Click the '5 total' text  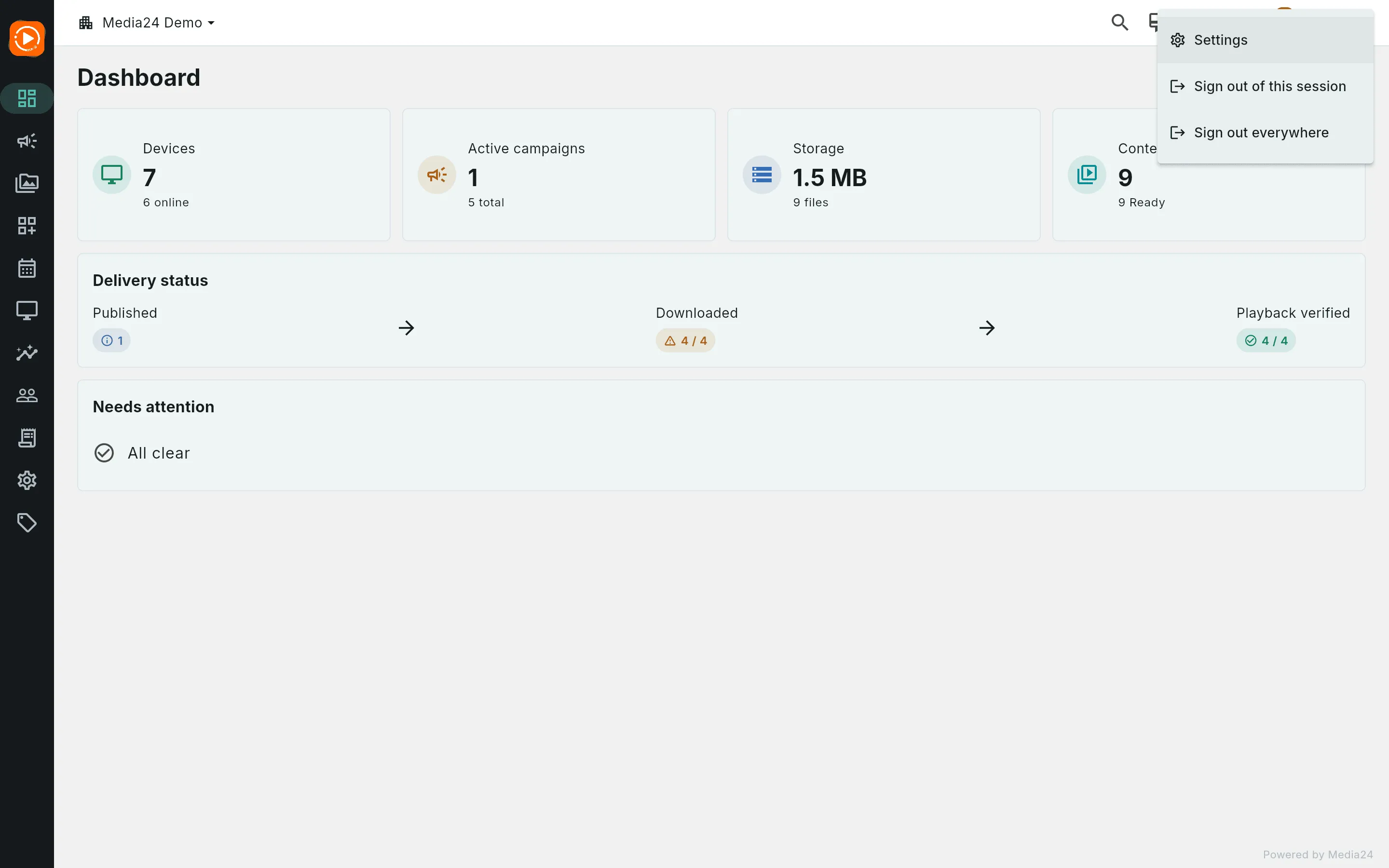[486, 203]
